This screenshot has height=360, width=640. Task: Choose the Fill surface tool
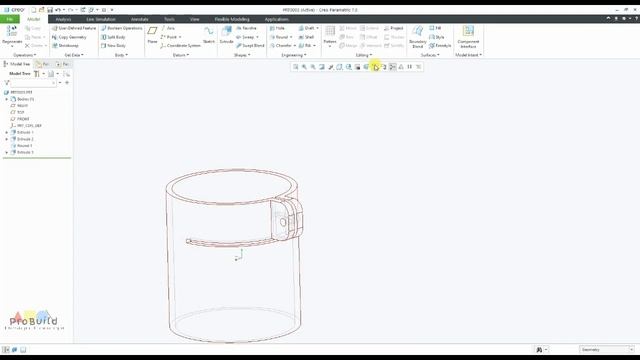tap(435, 28)
